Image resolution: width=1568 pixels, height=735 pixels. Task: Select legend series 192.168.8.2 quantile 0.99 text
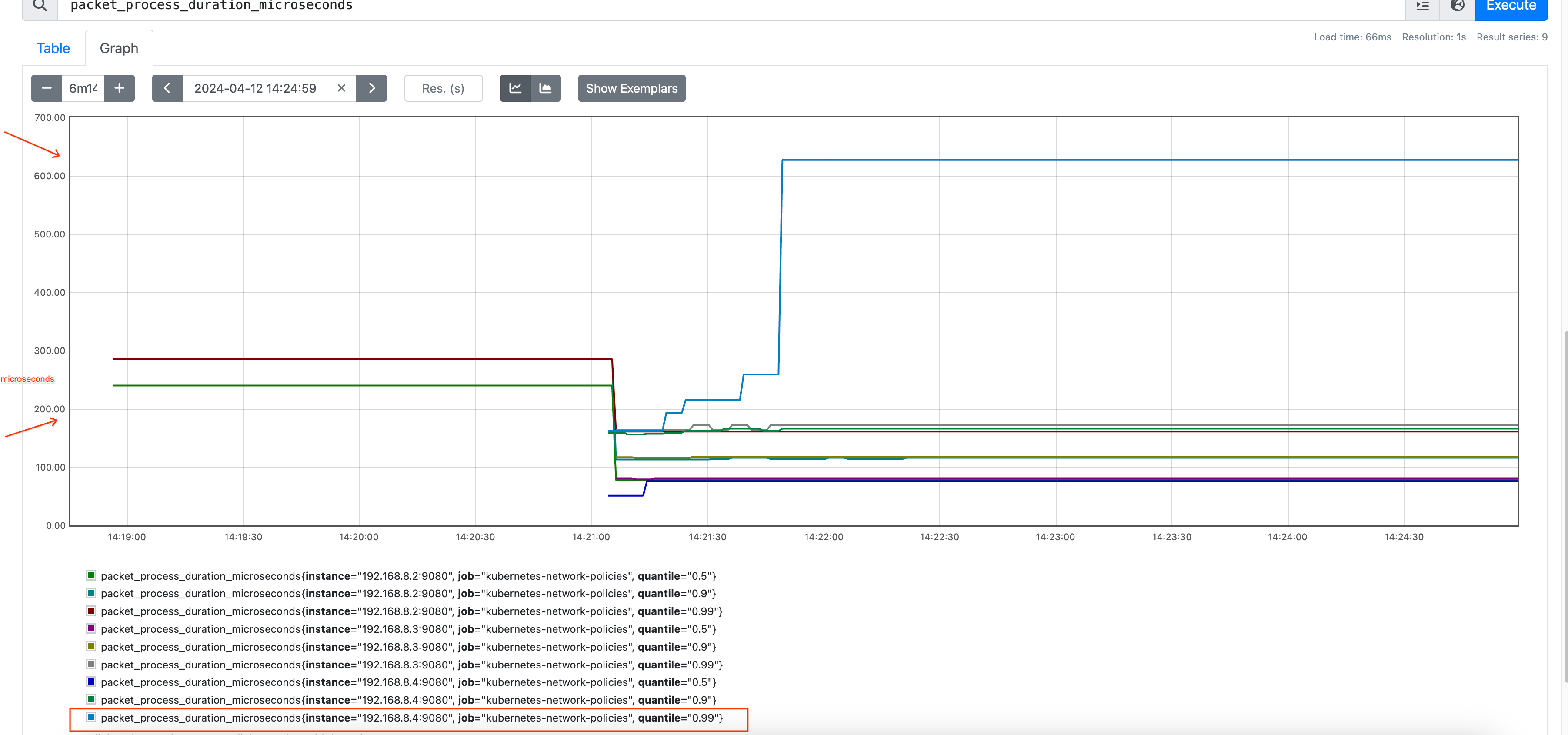[412, 611]
